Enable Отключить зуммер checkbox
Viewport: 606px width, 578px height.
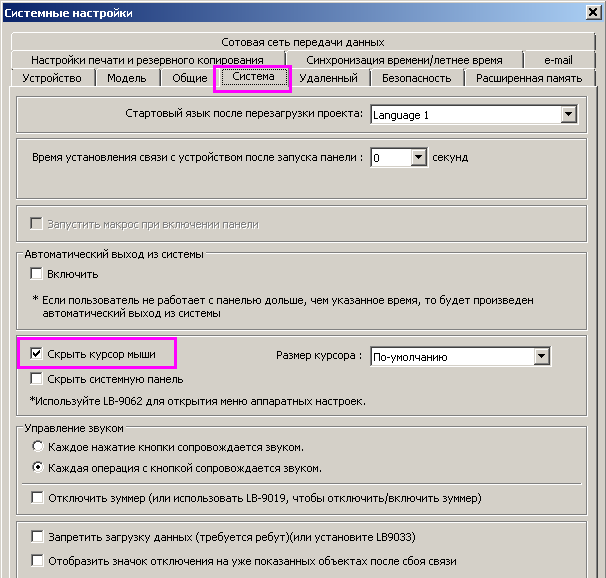(x=37, y=498)
